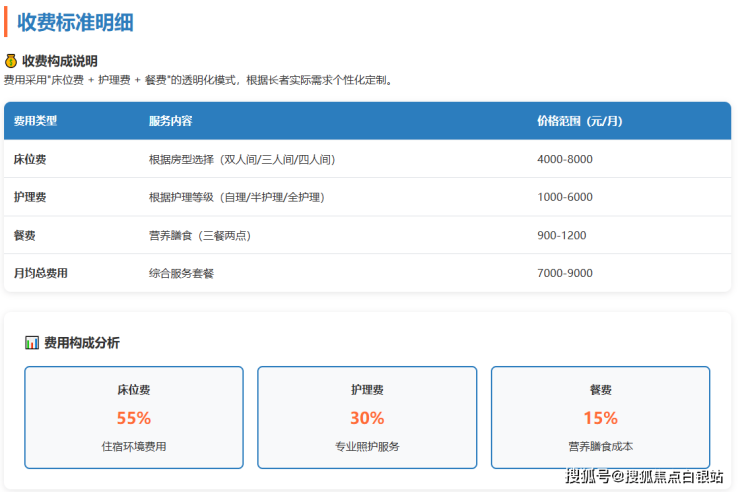Open the 护理费 30% analysis card
The width and height of the screenshot is (740, 492).
pos(367,417)
